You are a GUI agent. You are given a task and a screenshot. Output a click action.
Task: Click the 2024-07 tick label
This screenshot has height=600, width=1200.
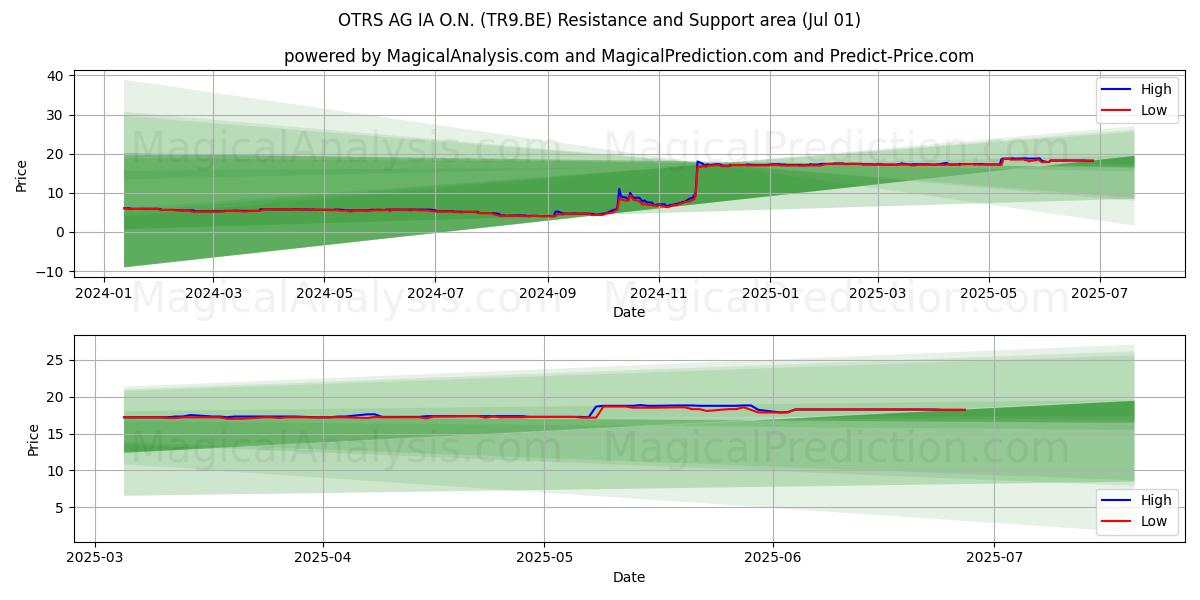434,294
